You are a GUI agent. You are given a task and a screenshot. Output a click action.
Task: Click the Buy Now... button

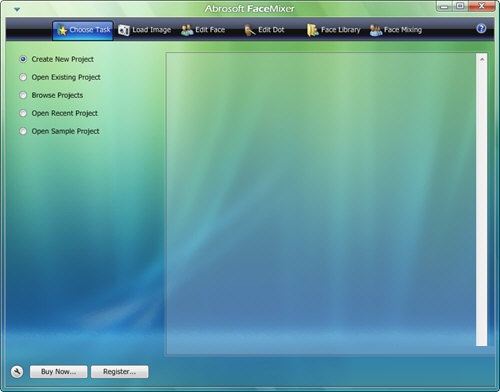click(59, 372)
